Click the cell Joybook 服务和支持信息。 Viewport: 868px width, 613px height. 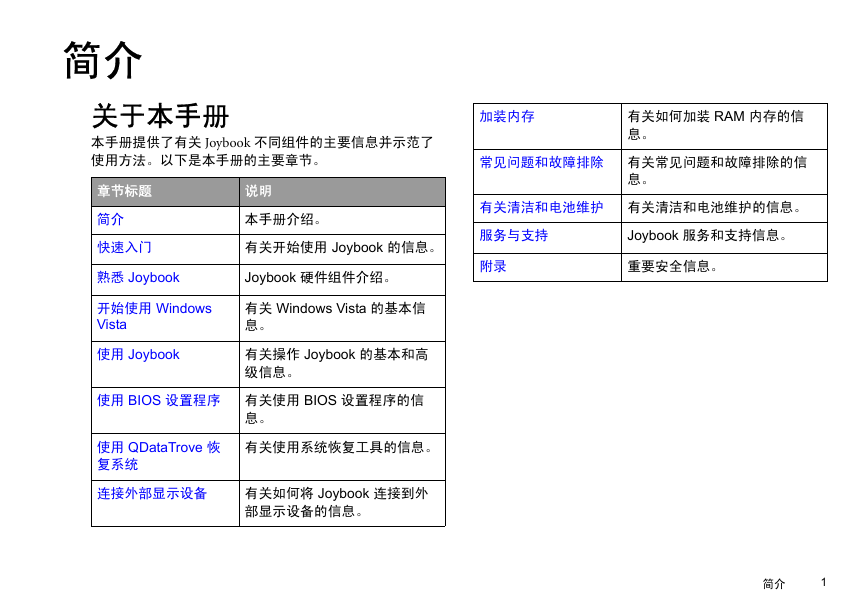point(724,238)
